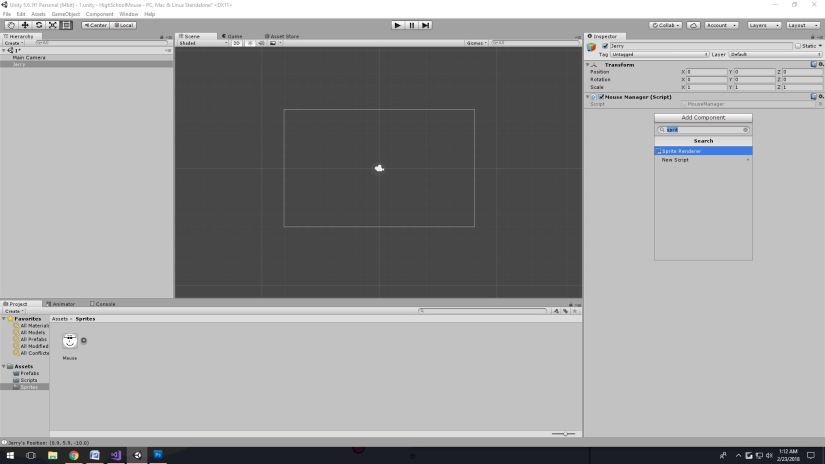This screenshot has height=464, width=825.
Task: Select the Move tool
Action: click(24, 25)
